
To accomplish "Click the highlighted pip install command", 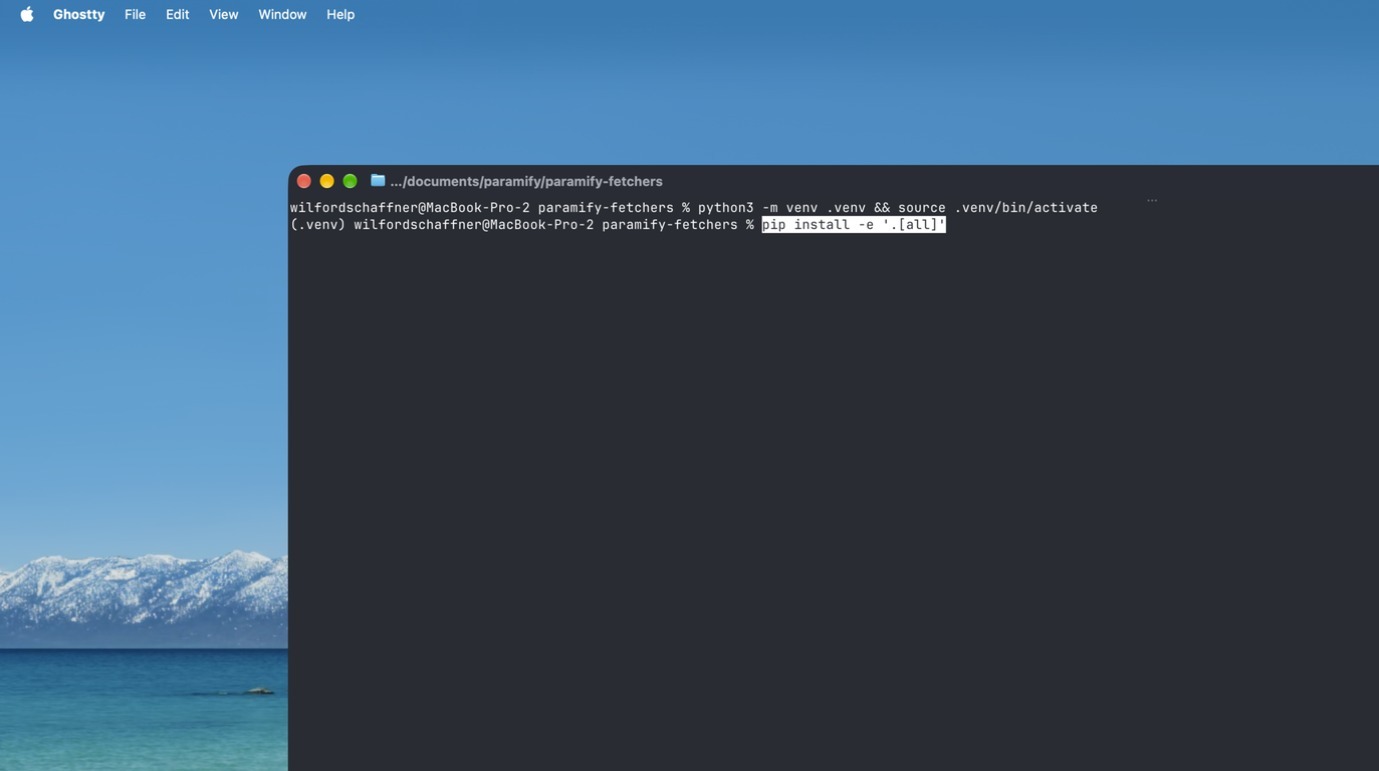I will pos(854,224).
